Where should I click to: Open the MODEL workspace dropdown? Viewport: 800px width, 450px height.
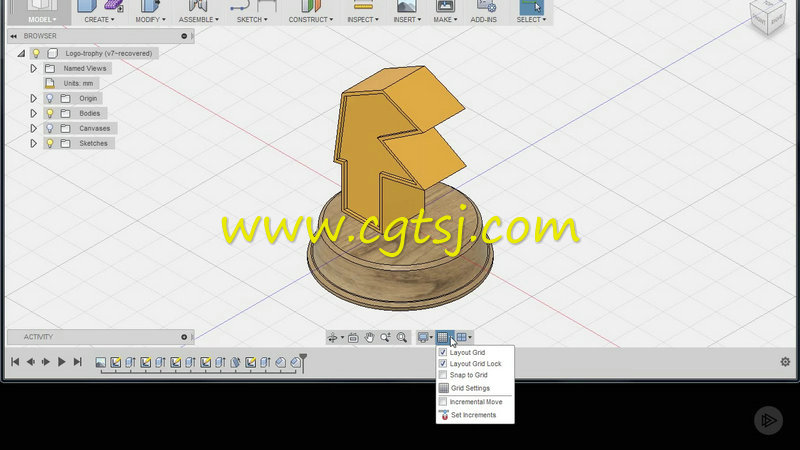(x=42, y=19)
